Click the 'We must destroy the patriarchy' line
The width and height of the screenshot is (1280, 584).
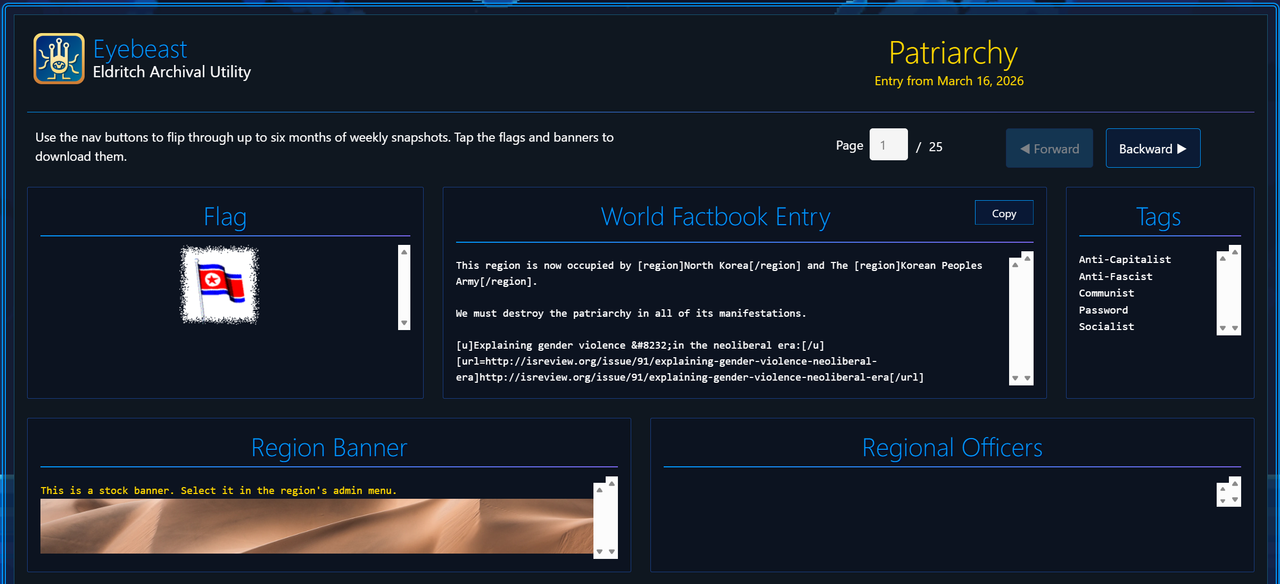click(x=631, y=314)
